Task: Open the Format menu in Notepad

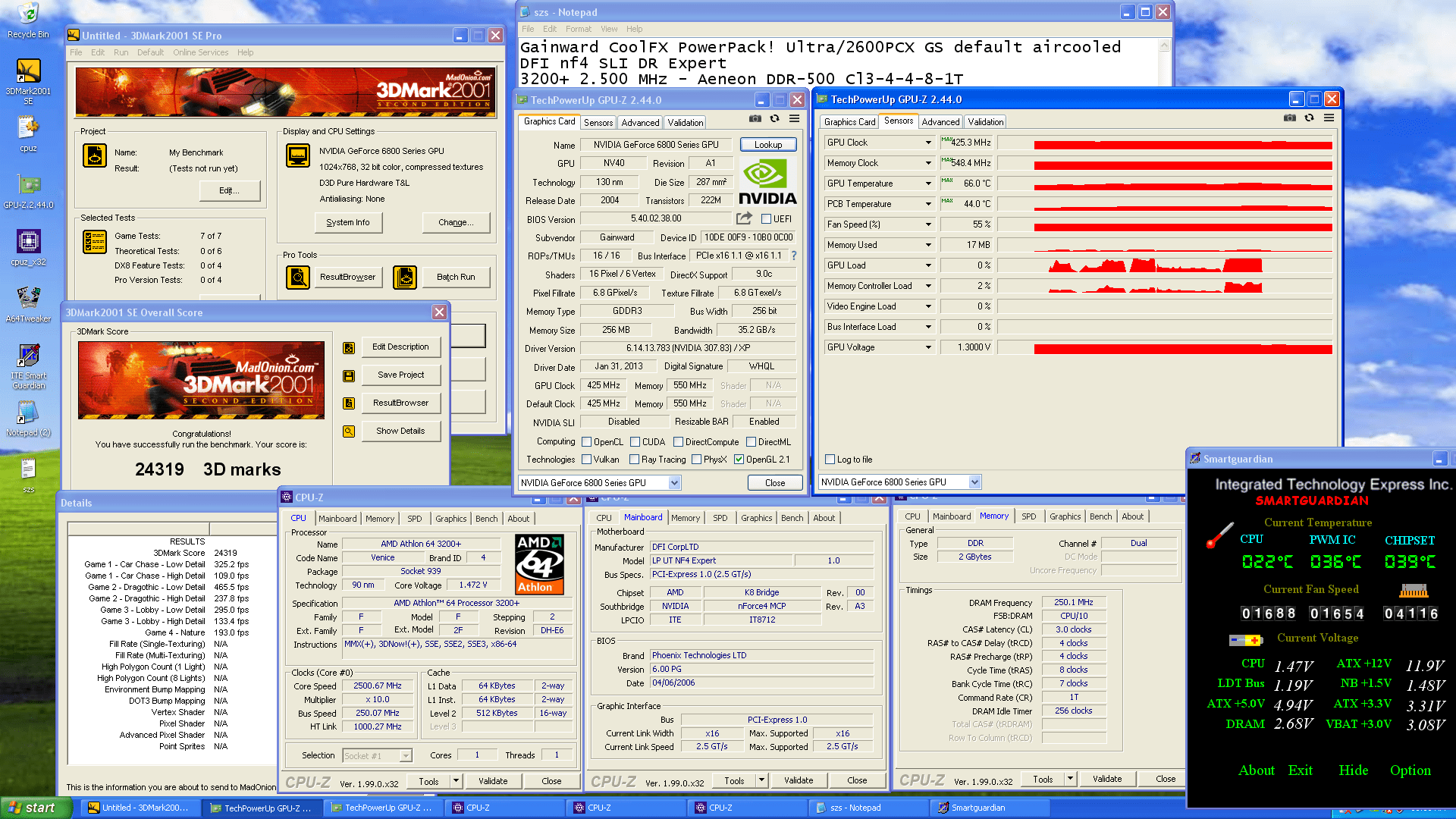Action: (x=578, y=29)
